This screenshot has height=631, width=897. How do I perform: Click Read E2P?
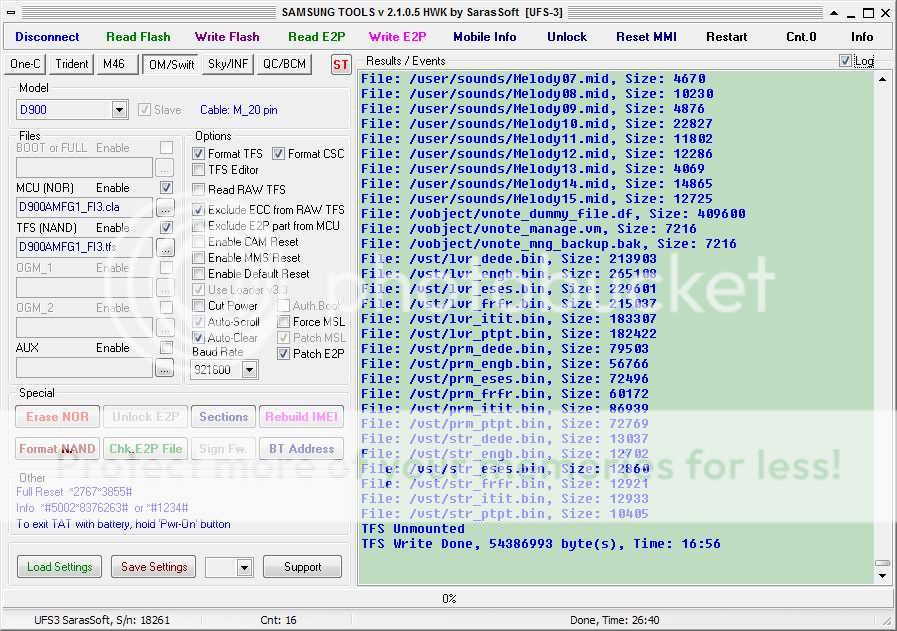(316, 37)
